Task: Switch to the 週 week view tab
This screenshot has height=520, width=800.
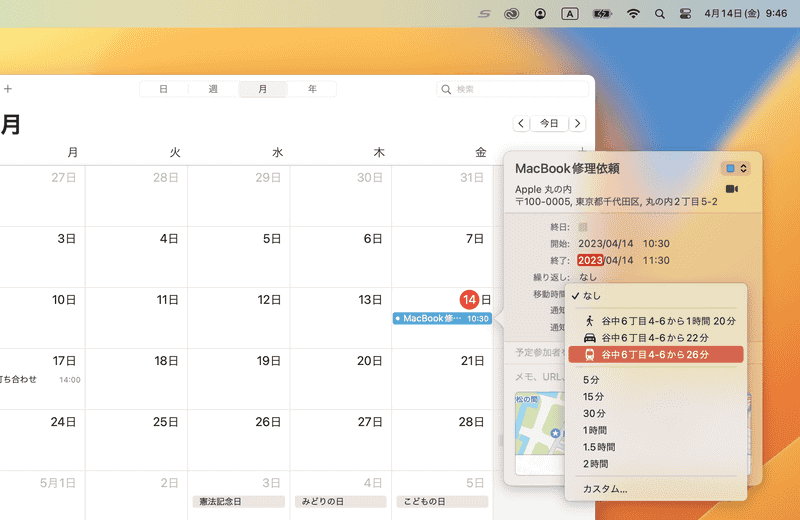Action: (x=213, y=89)
